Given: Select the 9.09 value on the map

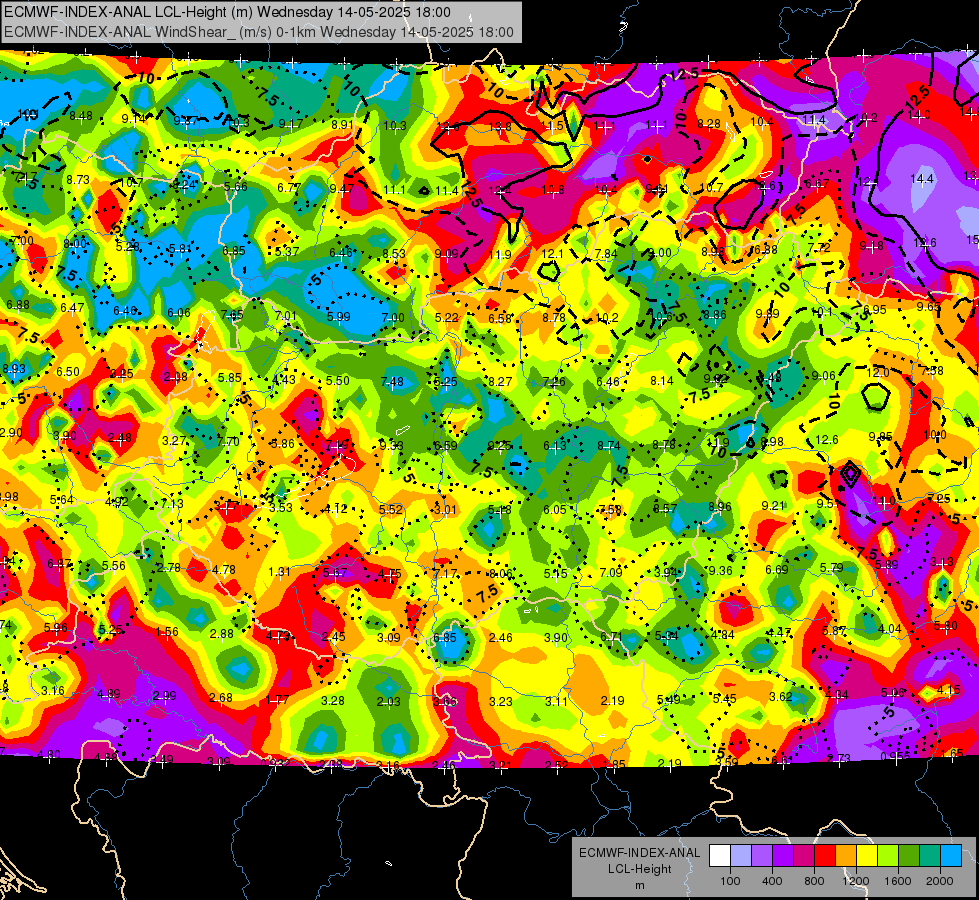Looking at the screenshot, I should coord(446,253).
